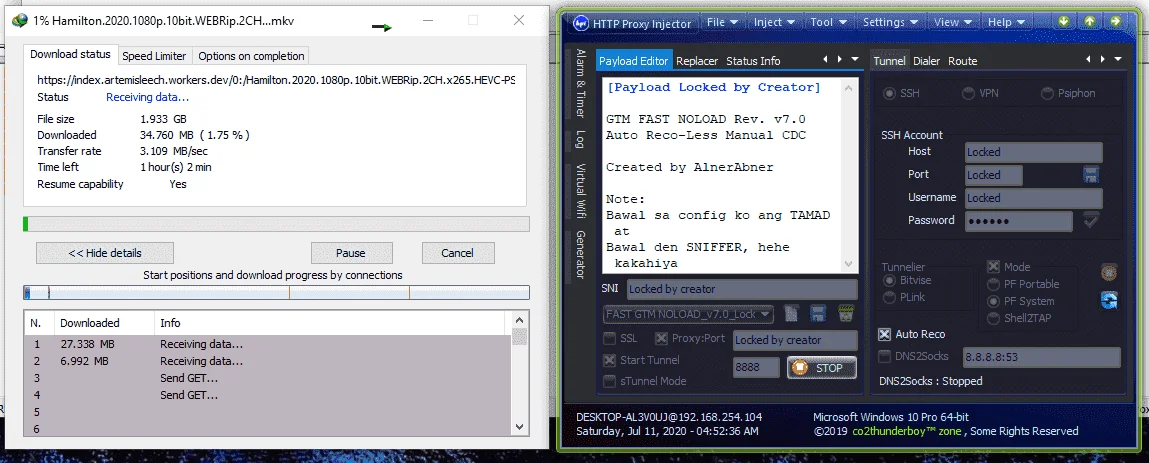The height and width of the screenshot is (463, 1149).
Task: Click the trash bin icon beside config dropdown
Action: [x=846, y=314]
